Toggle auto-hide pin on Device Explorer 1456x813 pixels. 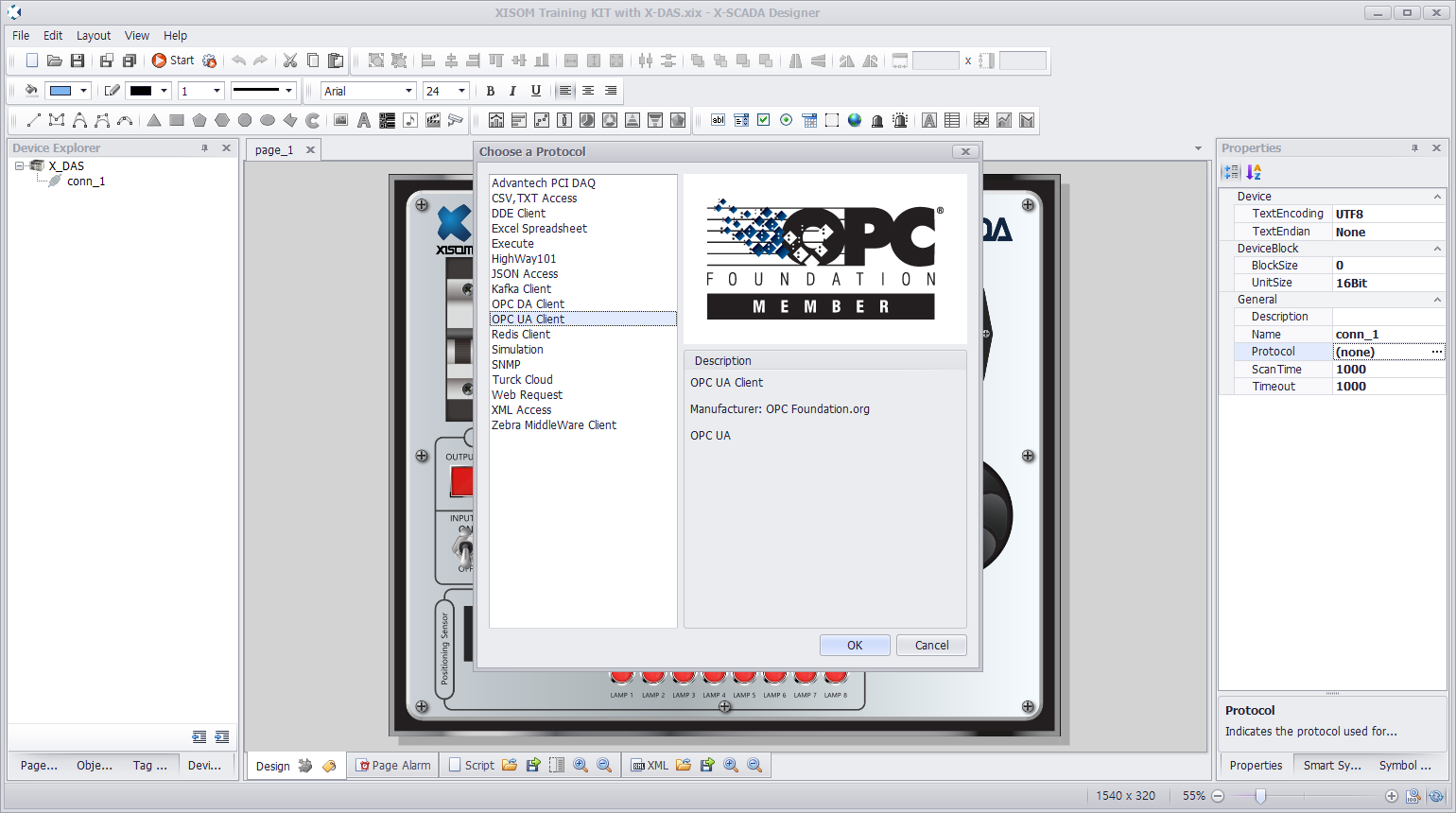(204, 148)
